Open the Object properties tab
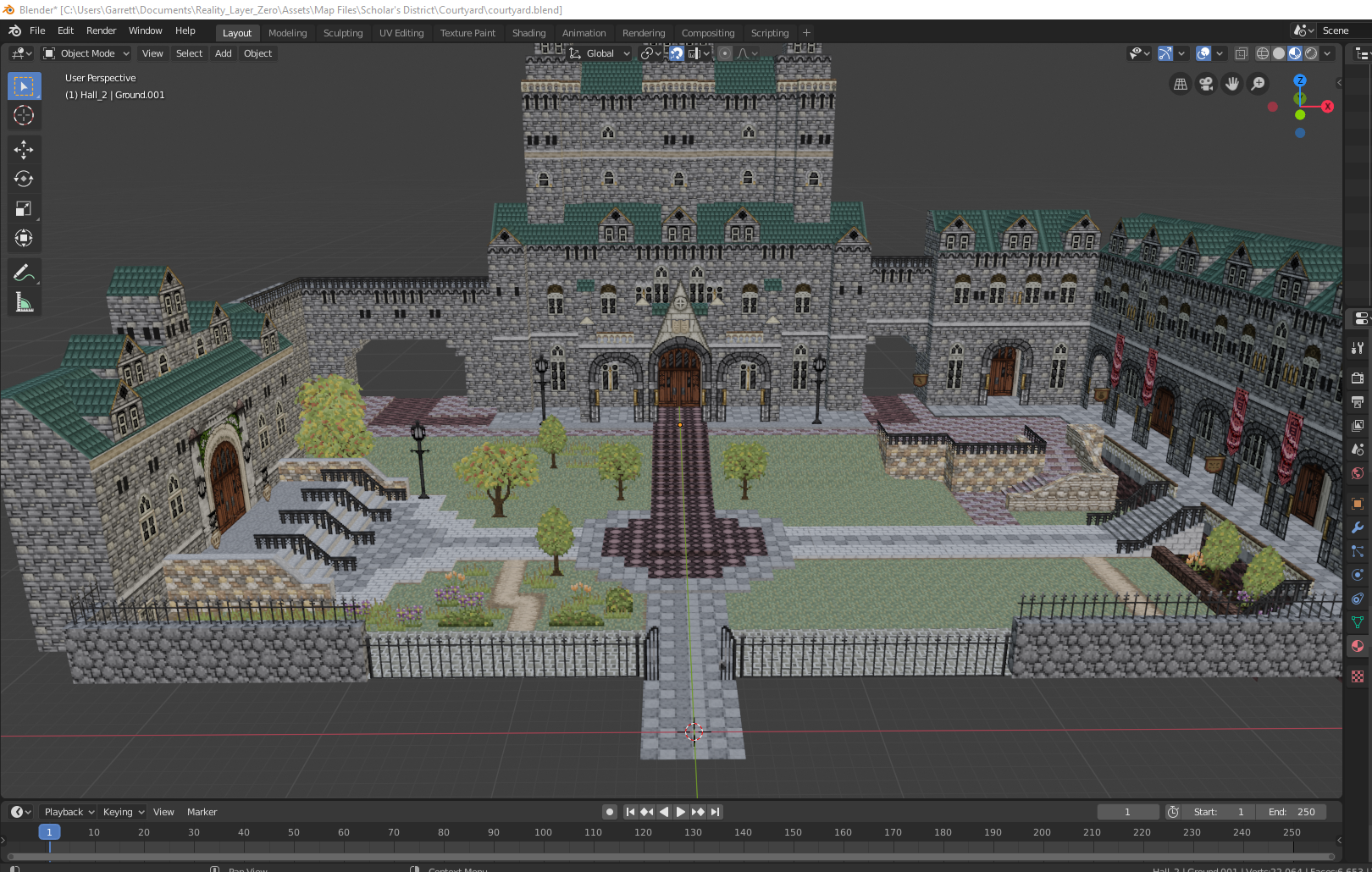The image size is (1372, 872). tap(1358, 503)
